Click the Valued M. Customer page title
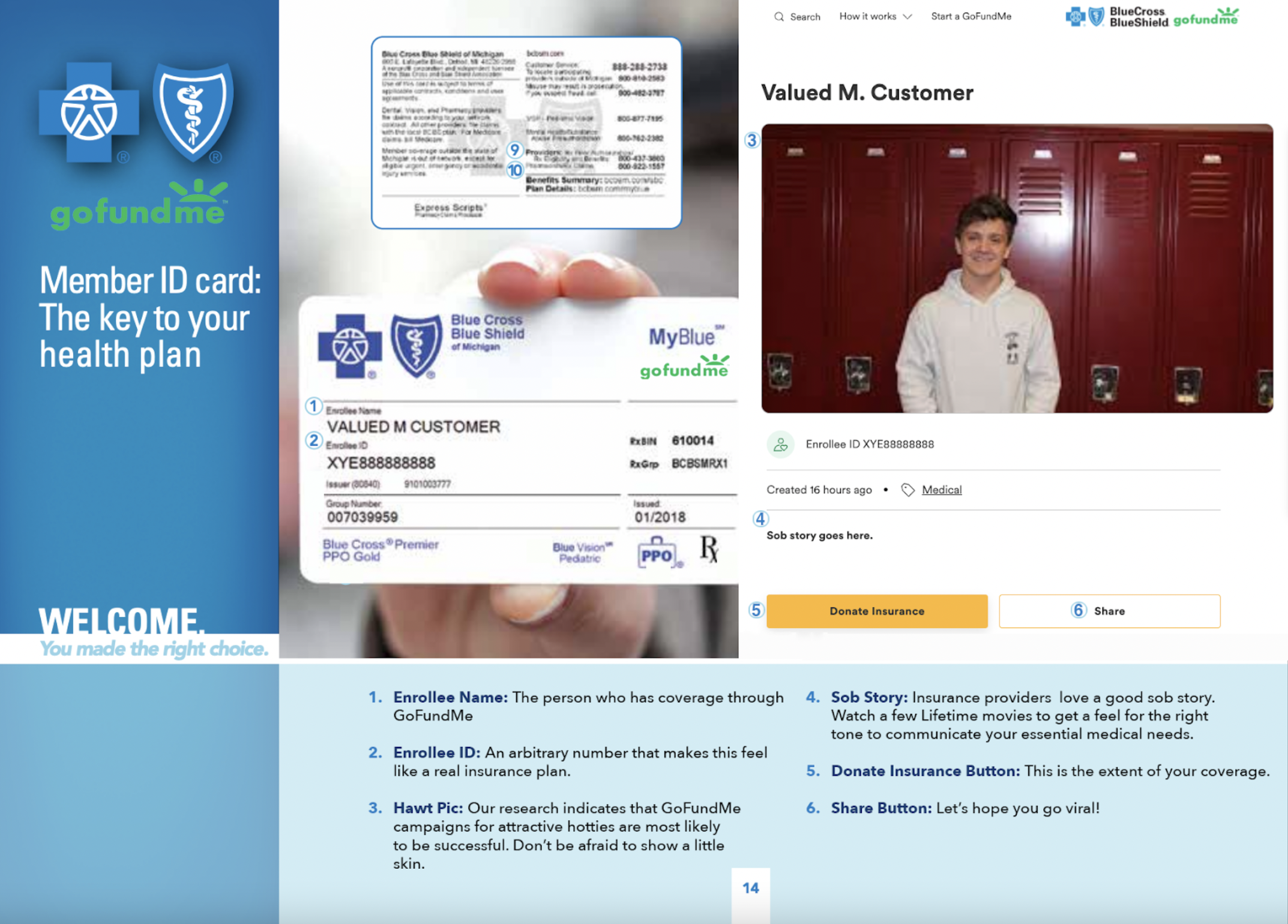This screenshot has width=1288, height=924. point(867,92)
